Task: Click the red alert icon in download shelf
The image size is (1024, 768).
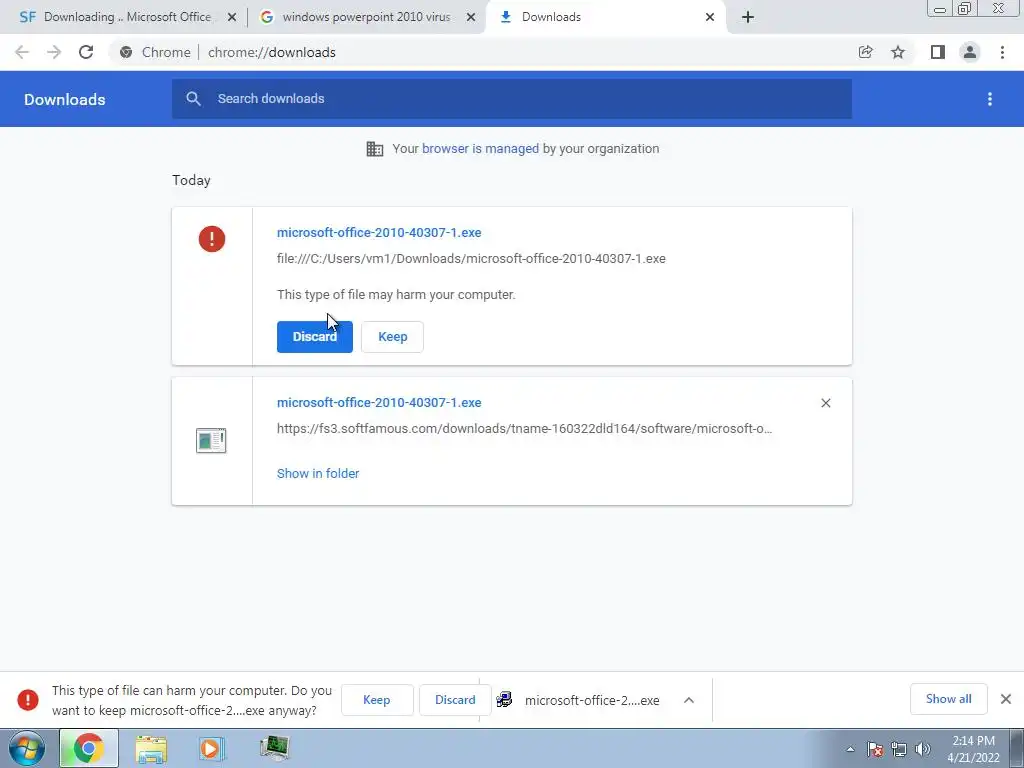Action: 28,700
